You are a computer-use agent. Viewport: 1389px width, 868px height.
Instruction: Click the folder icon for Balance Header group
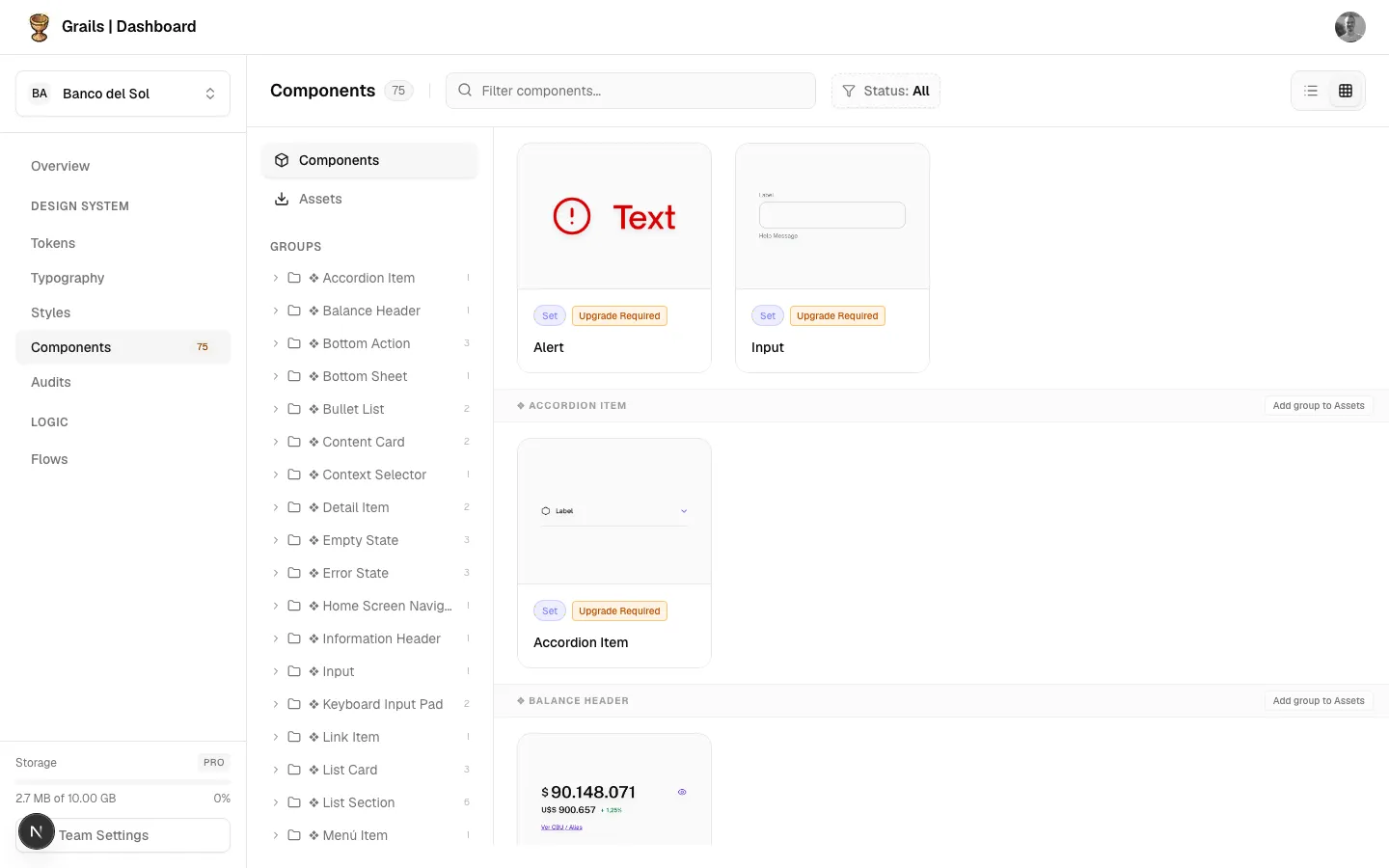point(294,311)
